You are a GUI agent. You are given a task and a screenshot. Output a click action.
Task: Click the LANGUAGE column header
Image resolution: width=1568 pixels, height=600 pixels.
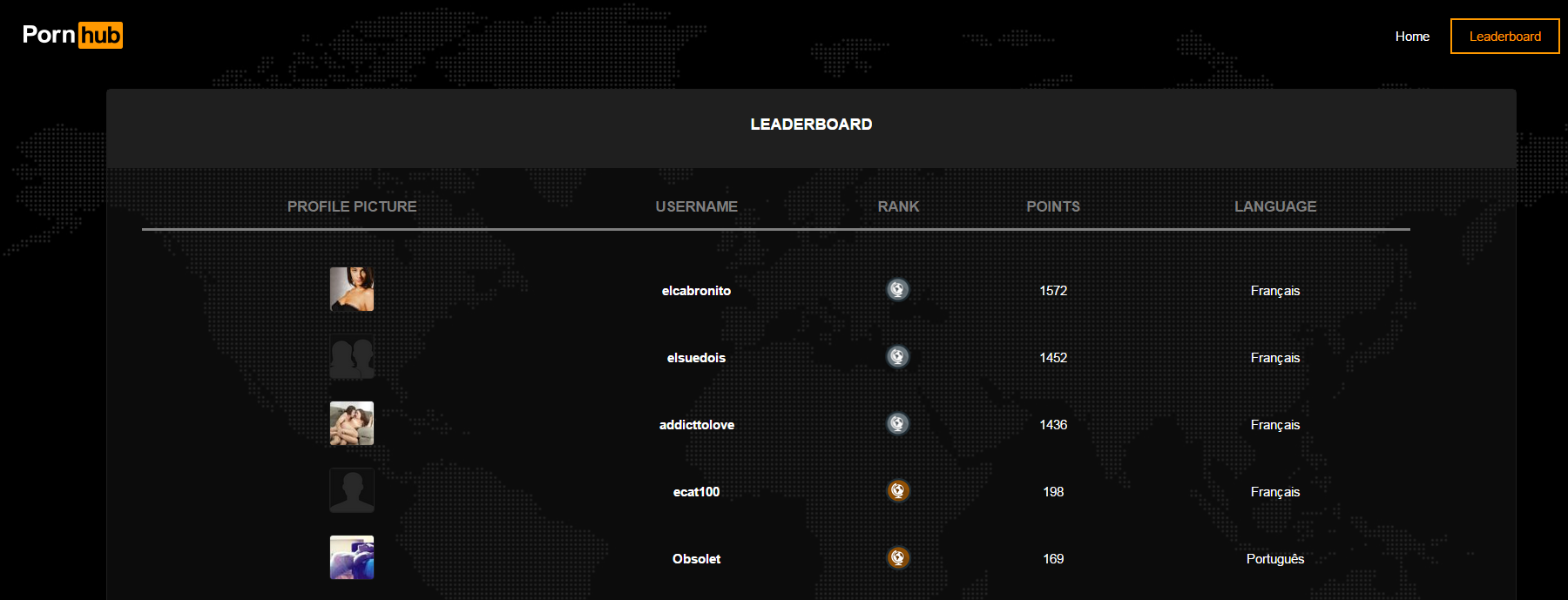coord(1275,206)
